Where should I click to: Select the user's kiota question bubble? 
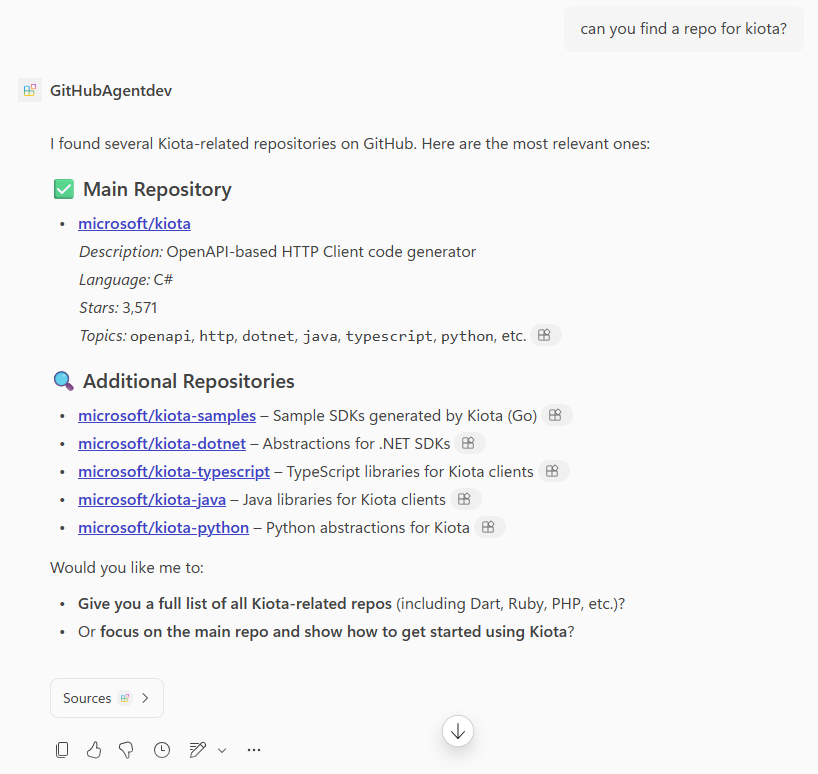(683, 28)
